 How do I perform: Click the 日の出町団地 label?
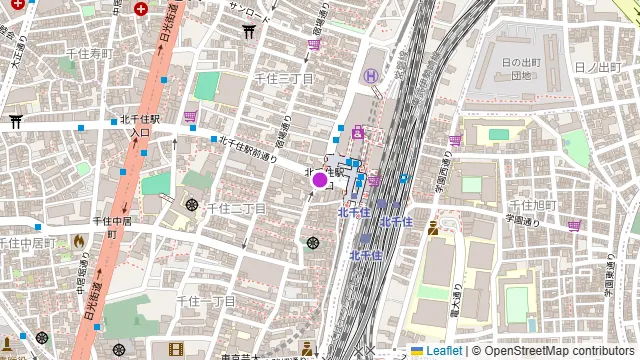521,69
